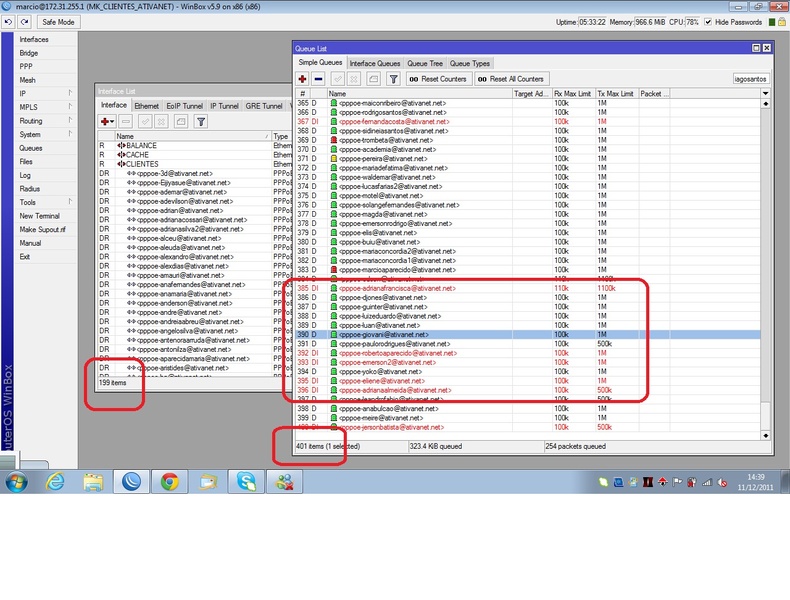Click the Undo arrow in WinBox toolbar
790x600 pixels.
point(8,21)
